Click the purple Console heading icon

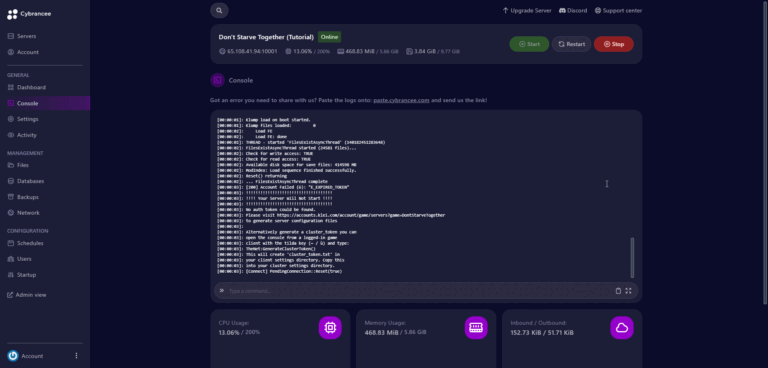click(x=217, y=80)
